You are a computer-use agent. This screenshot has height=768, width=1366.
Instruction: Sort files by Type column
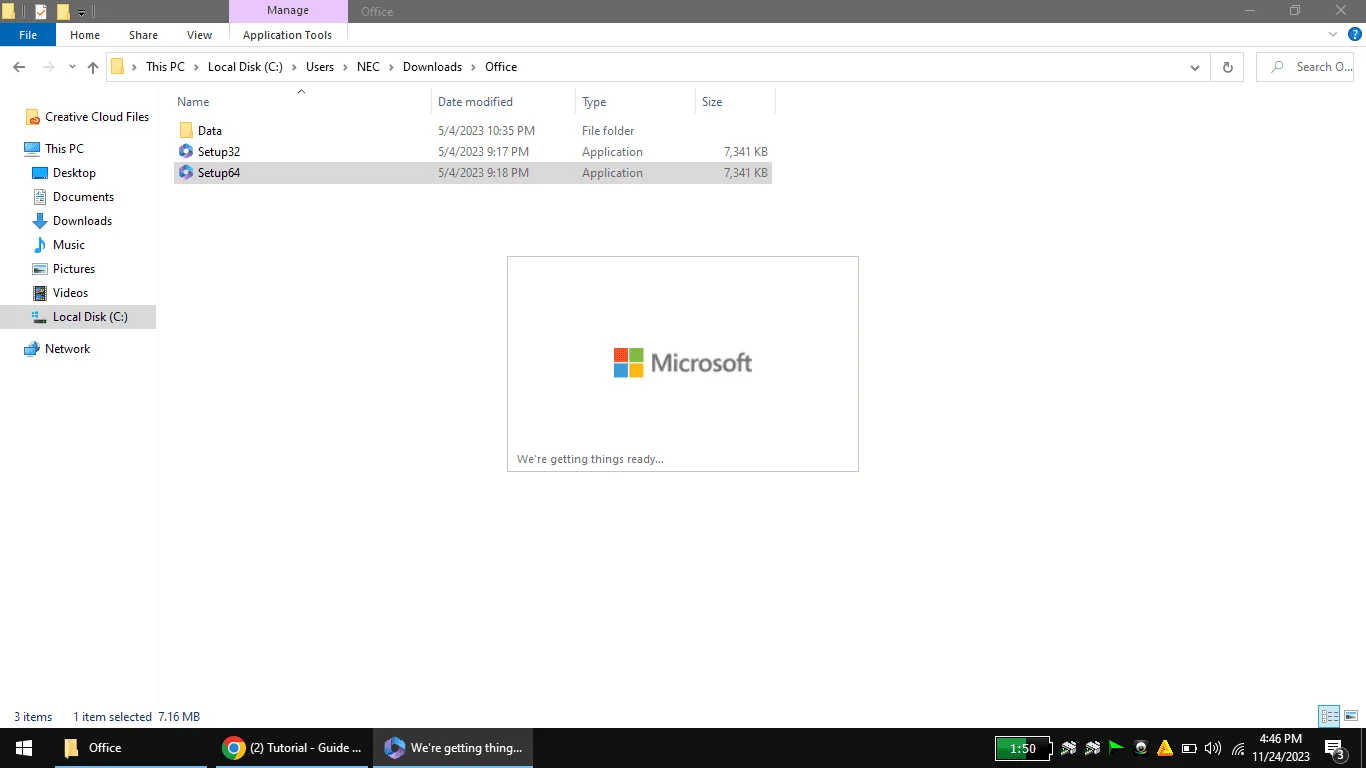(635, 102)
